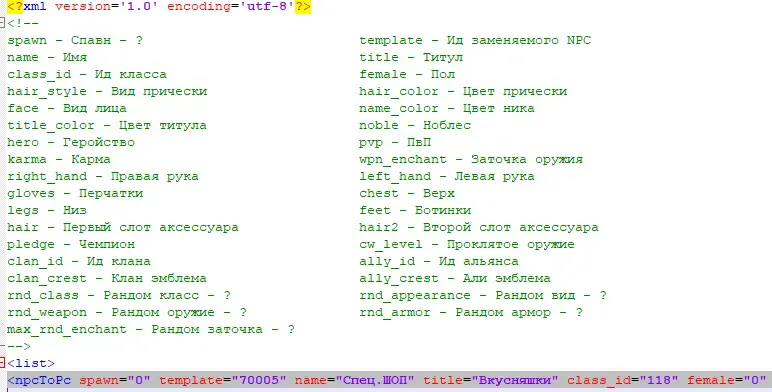The height and width of the screenshot is (392, 772).
Task: Click 'ally_id - Ид альянса' line
Action: (x=439, y=261)
